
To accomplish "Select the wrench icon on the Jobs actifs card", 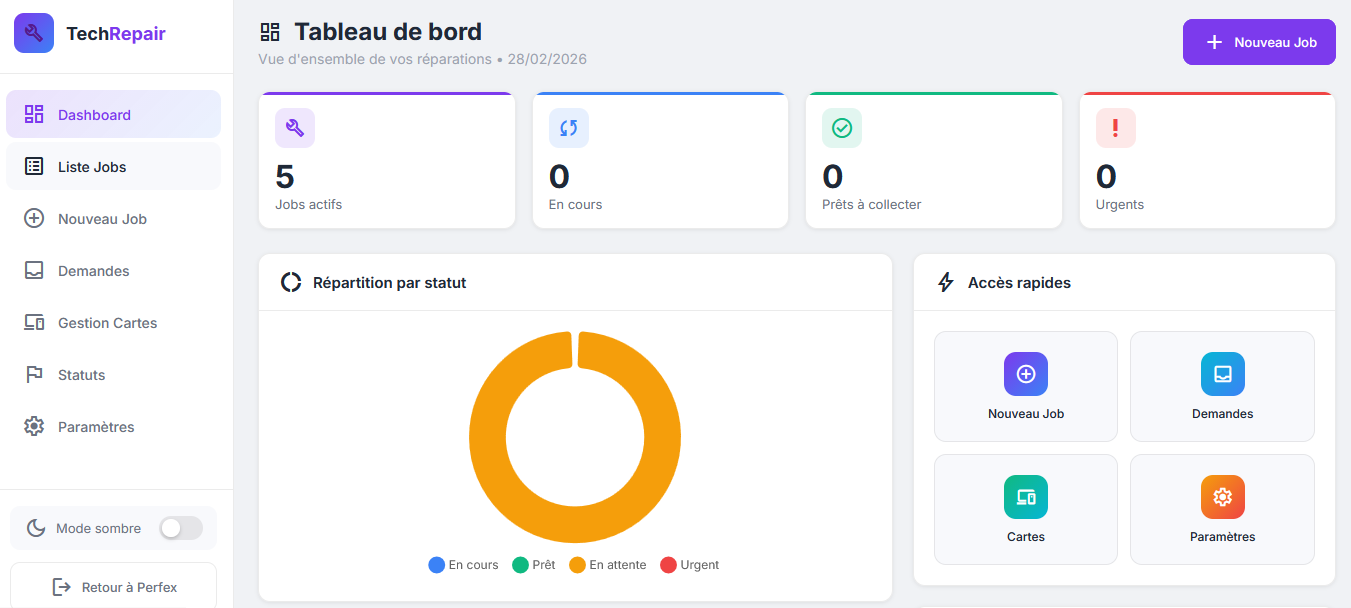I will point(294,128).
